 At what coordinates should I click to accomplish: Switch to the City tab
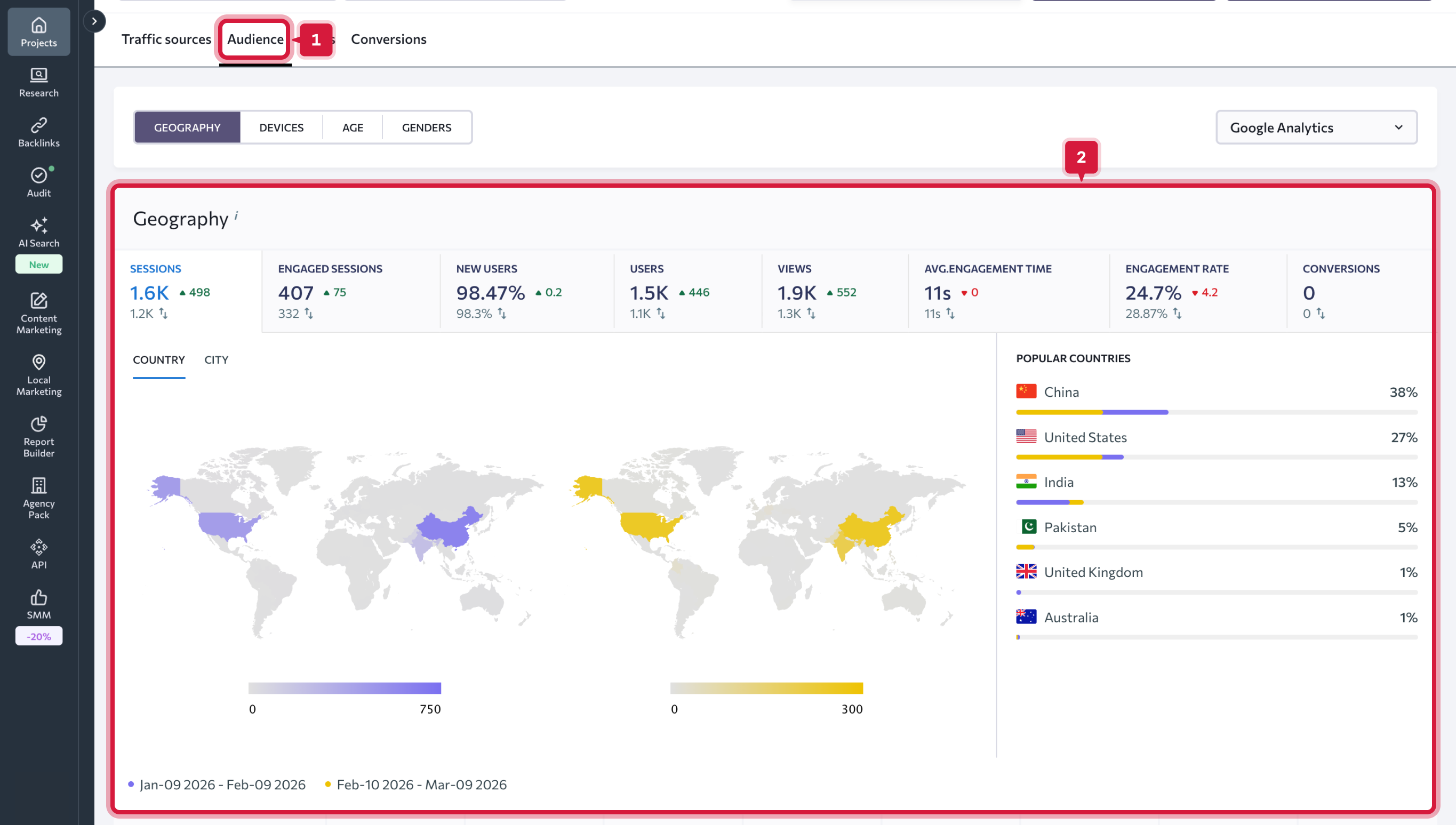216,360
